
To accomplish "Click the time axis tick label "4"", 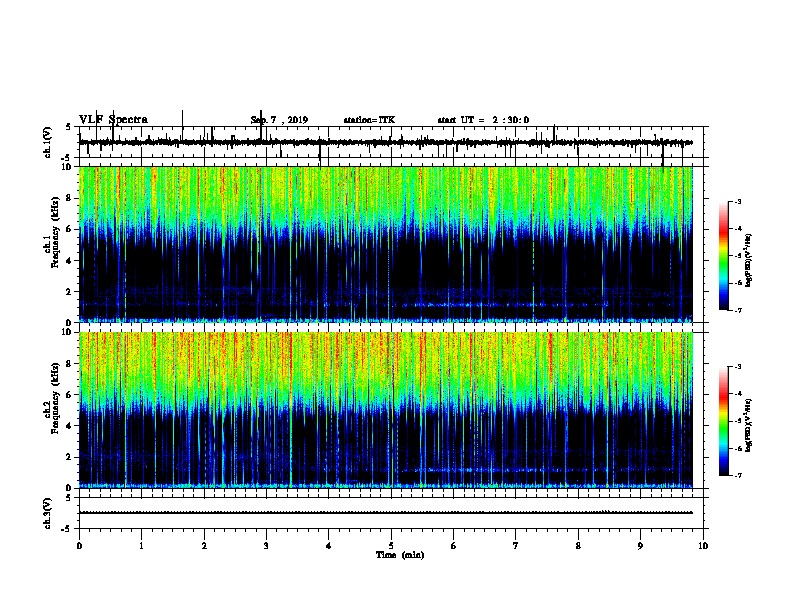I will tap(329, 546).
